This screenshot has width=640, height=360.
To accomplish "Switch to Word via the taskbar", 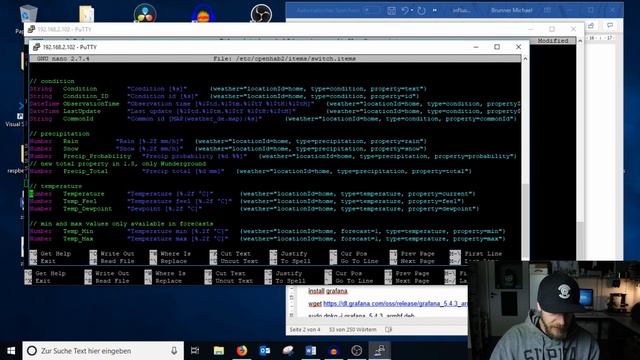I will pos(311,351).
